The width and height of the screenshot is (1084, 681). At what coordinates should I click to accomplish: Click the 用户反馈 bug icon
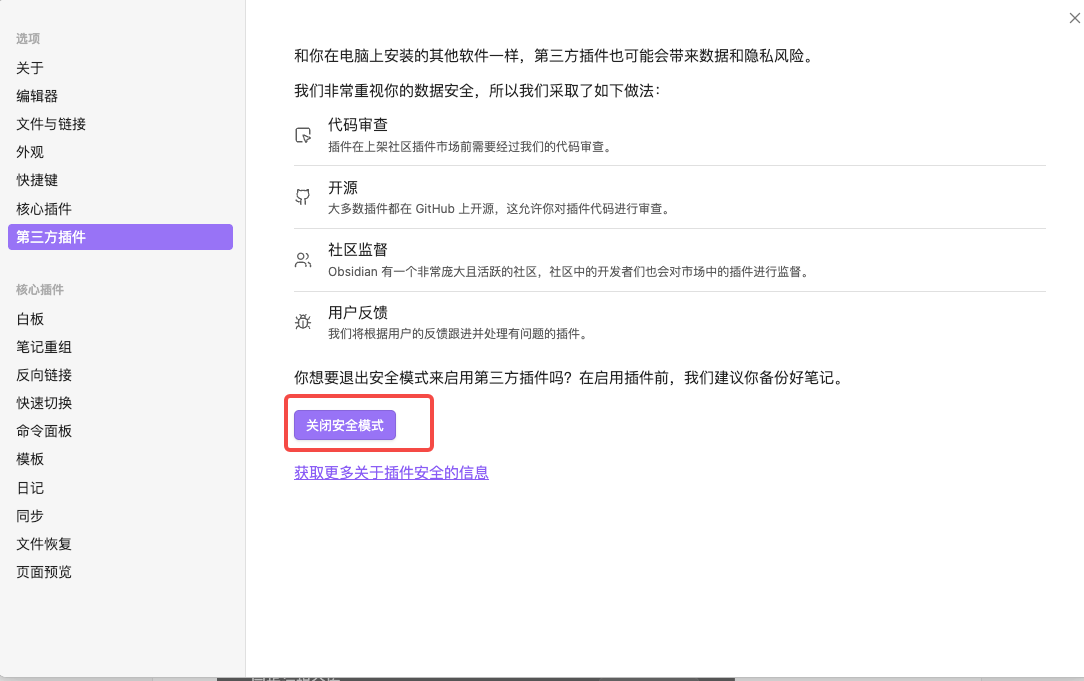pyautogui.click(x=302, y=321)
